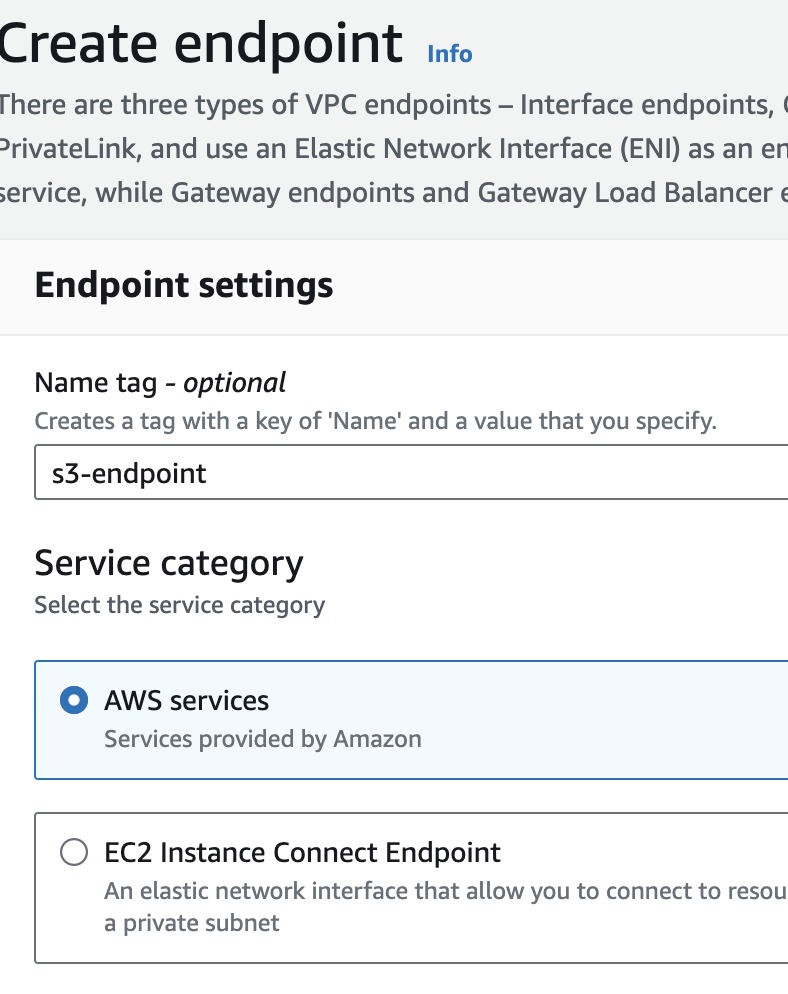The image size is (788, 994).
Task: Click the 'Service category' heading
Action: click(x=168, y=563)
